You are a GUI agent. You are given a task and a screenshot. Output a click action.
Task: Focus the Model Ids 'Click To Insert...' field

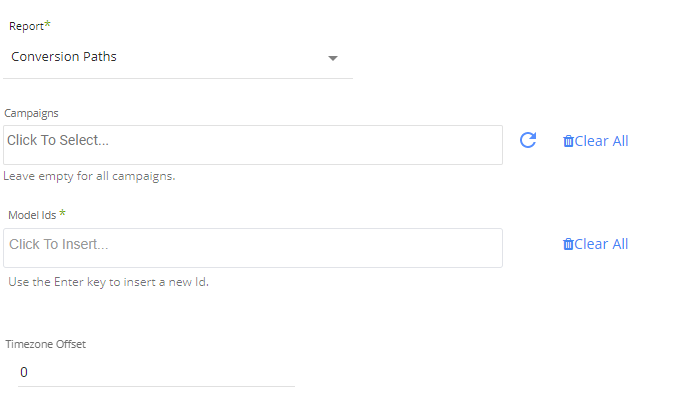point(252,247)
